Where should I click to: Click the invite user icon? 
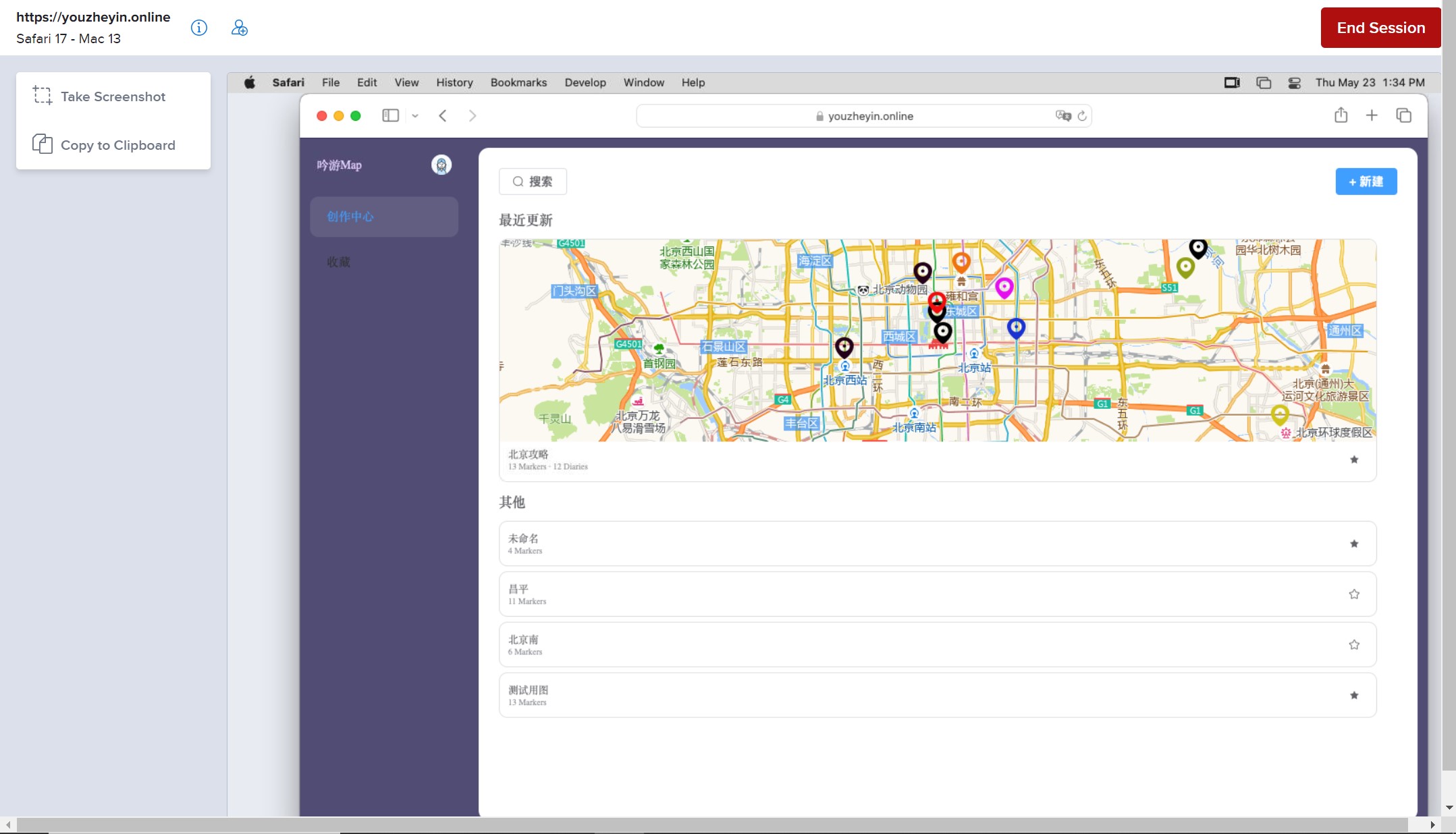240,28
